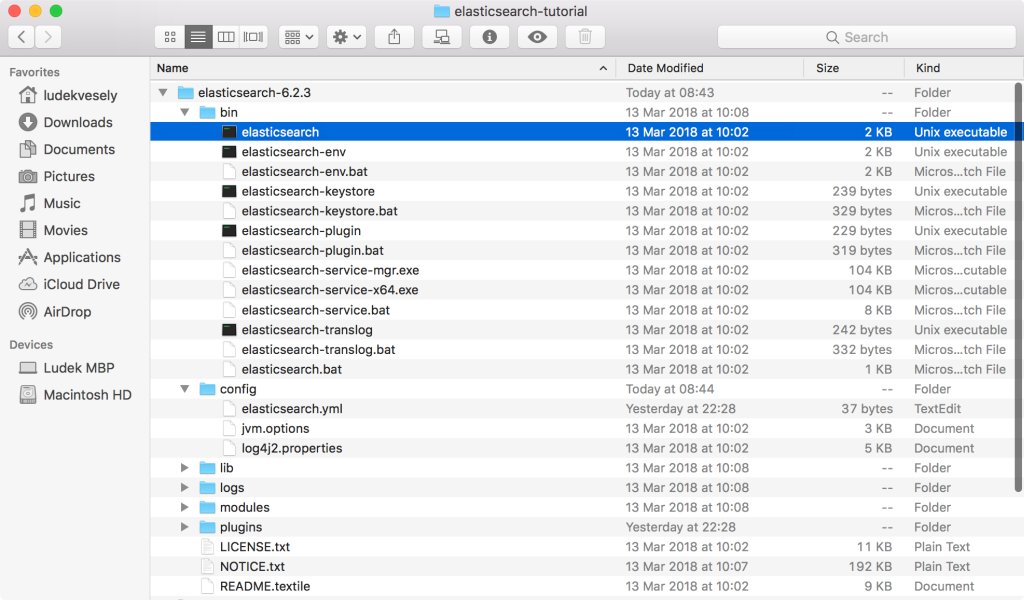Switch to list view
The width and height of the screenshot is (1024, 600).
[x=198, y=37]
